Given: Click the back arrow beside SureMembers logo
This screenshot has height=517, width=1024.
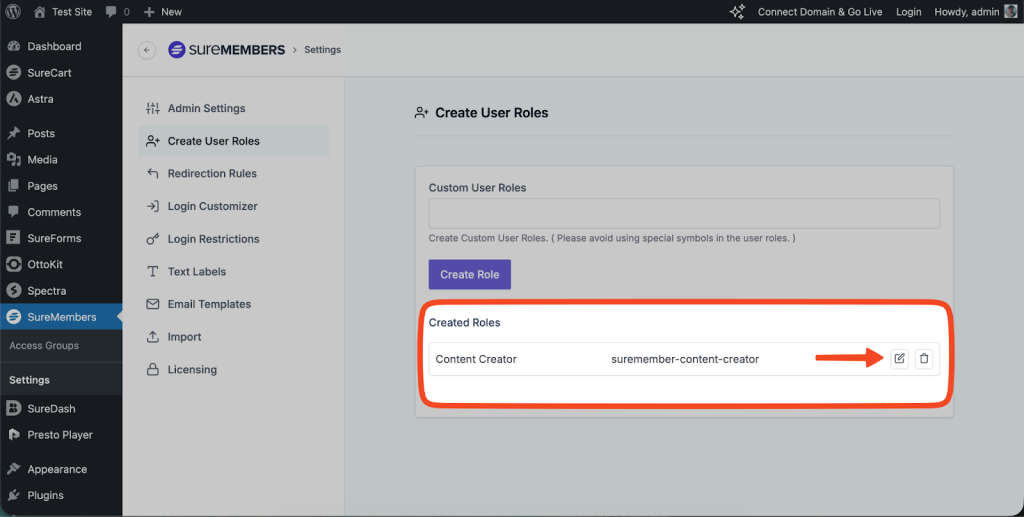Looking at the screenshot, I should click(x=147, y=50).
